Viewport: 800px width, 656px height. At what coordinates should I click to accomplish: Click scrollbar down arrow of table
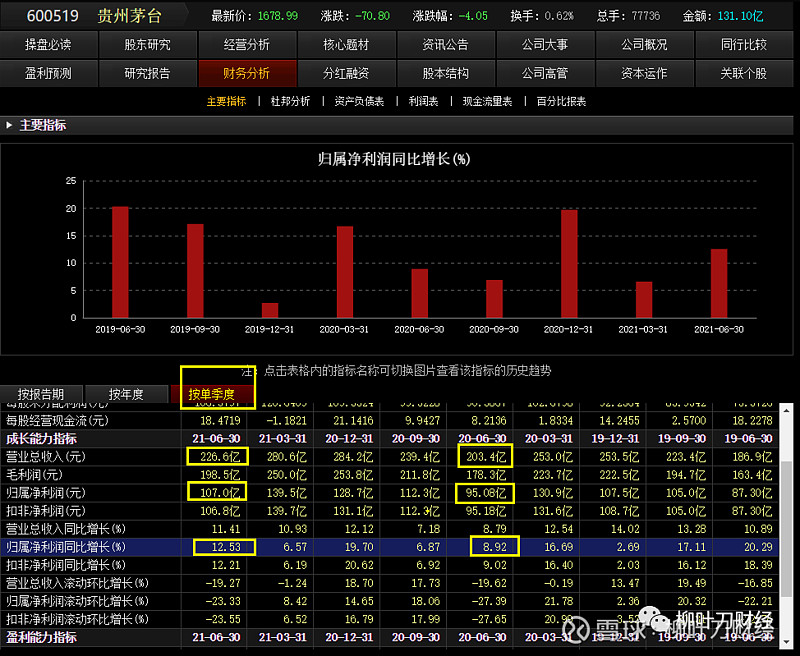click(x=786, y=642)
